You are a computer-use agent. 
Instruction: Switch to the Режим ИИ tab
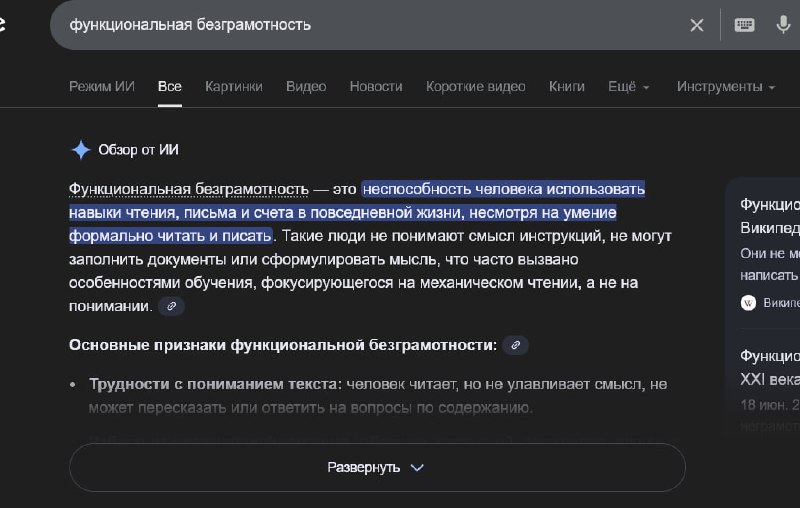(101, 87)
